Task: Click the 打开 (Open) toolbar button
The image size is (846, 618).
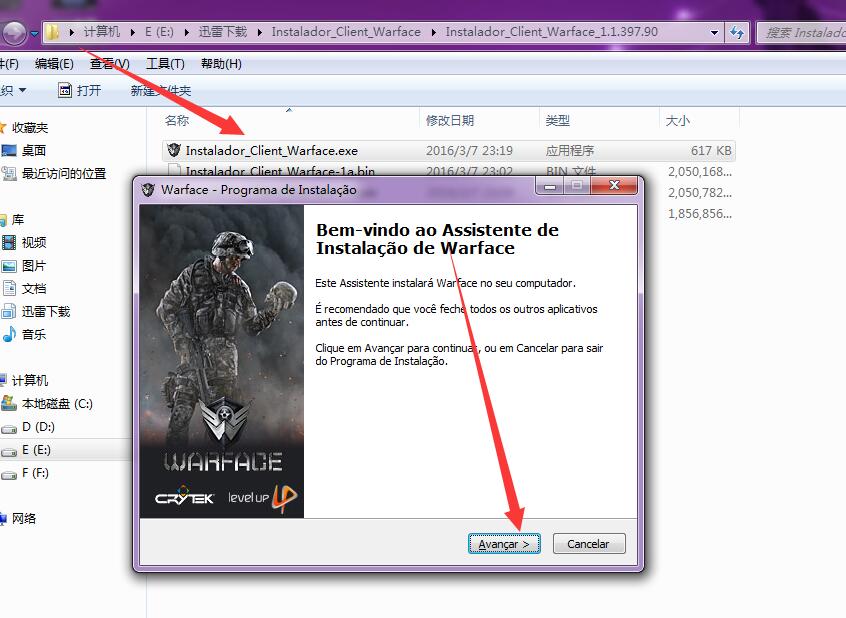Action: pyautogui.click(x=80, y=90)
